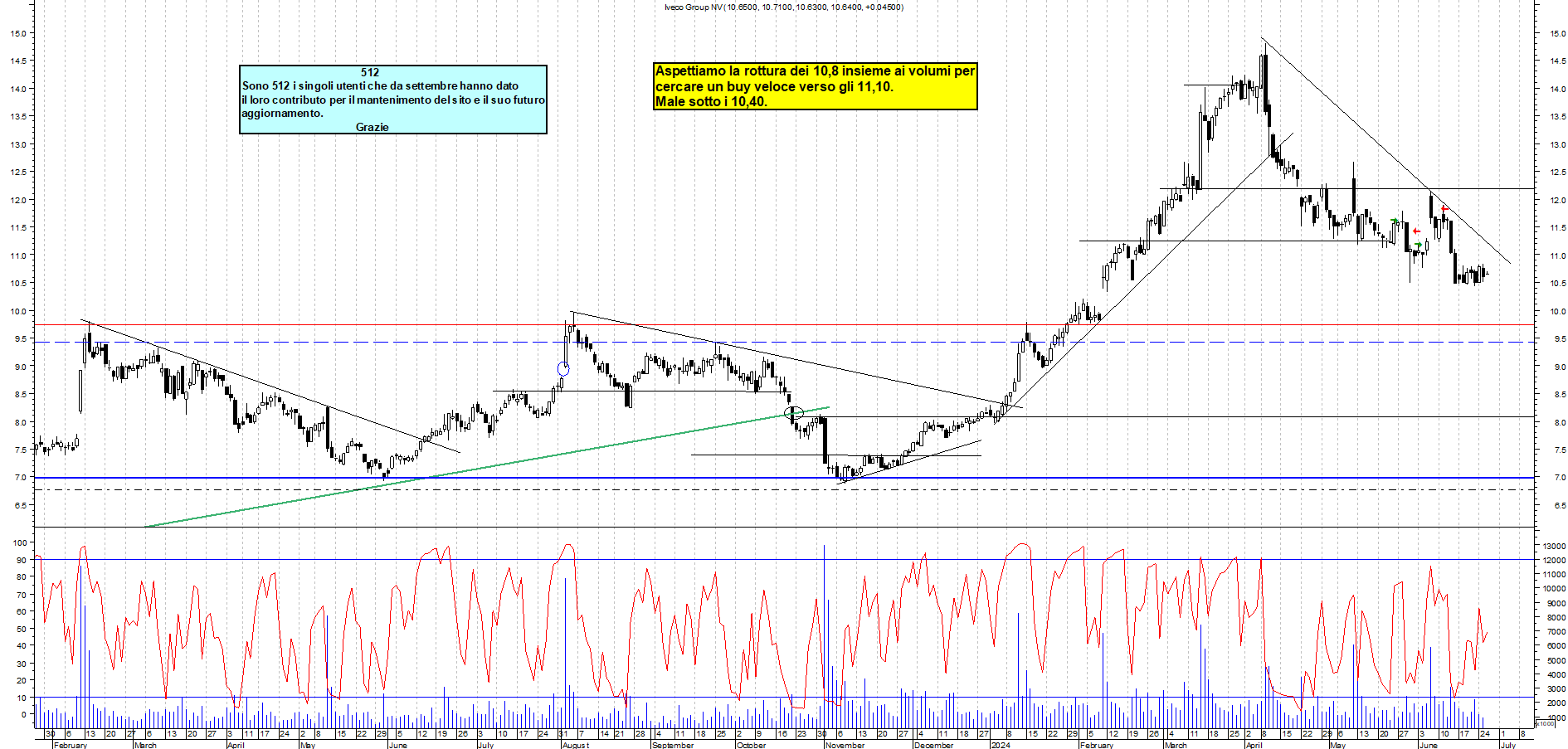The height and width of the screenshot is (749, 1568).
Task: Click the '13000' value on the volume scale
Action: pos(1554,546)
